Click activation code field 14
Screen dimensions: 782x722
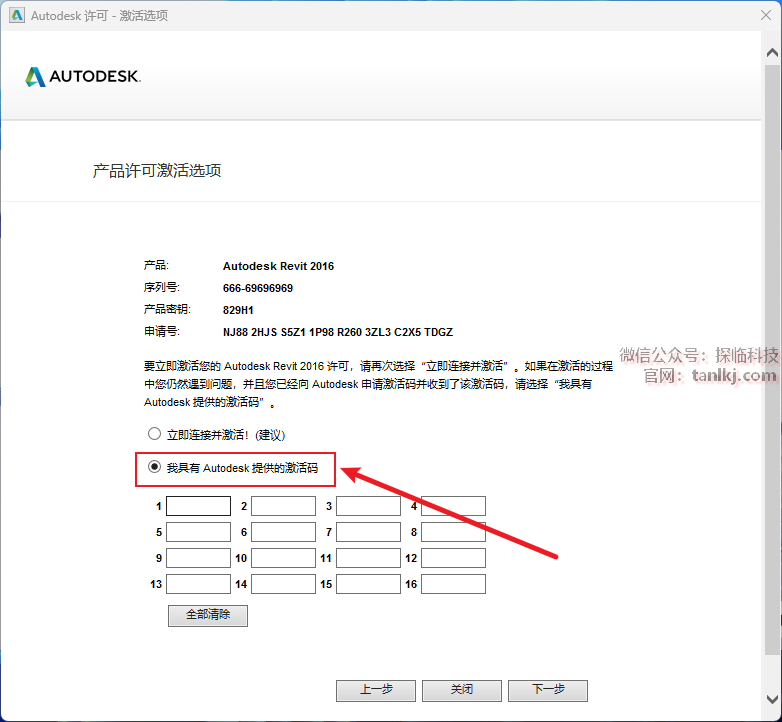point(283,584)
